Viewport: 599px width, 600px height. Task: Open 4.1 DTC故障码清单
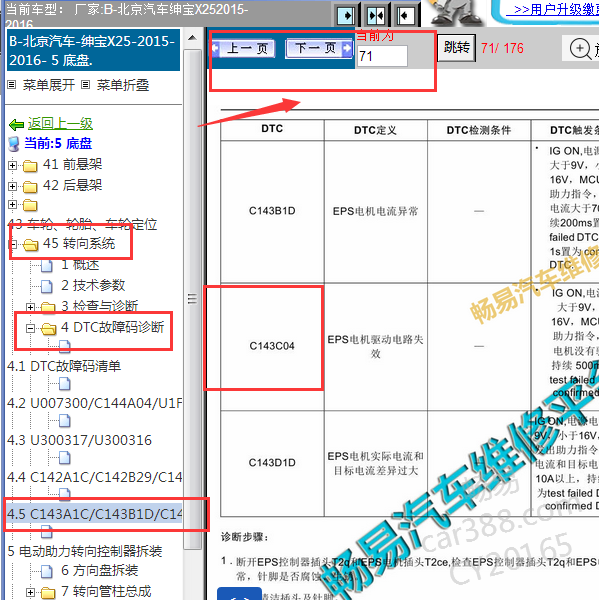coord(64,367)
